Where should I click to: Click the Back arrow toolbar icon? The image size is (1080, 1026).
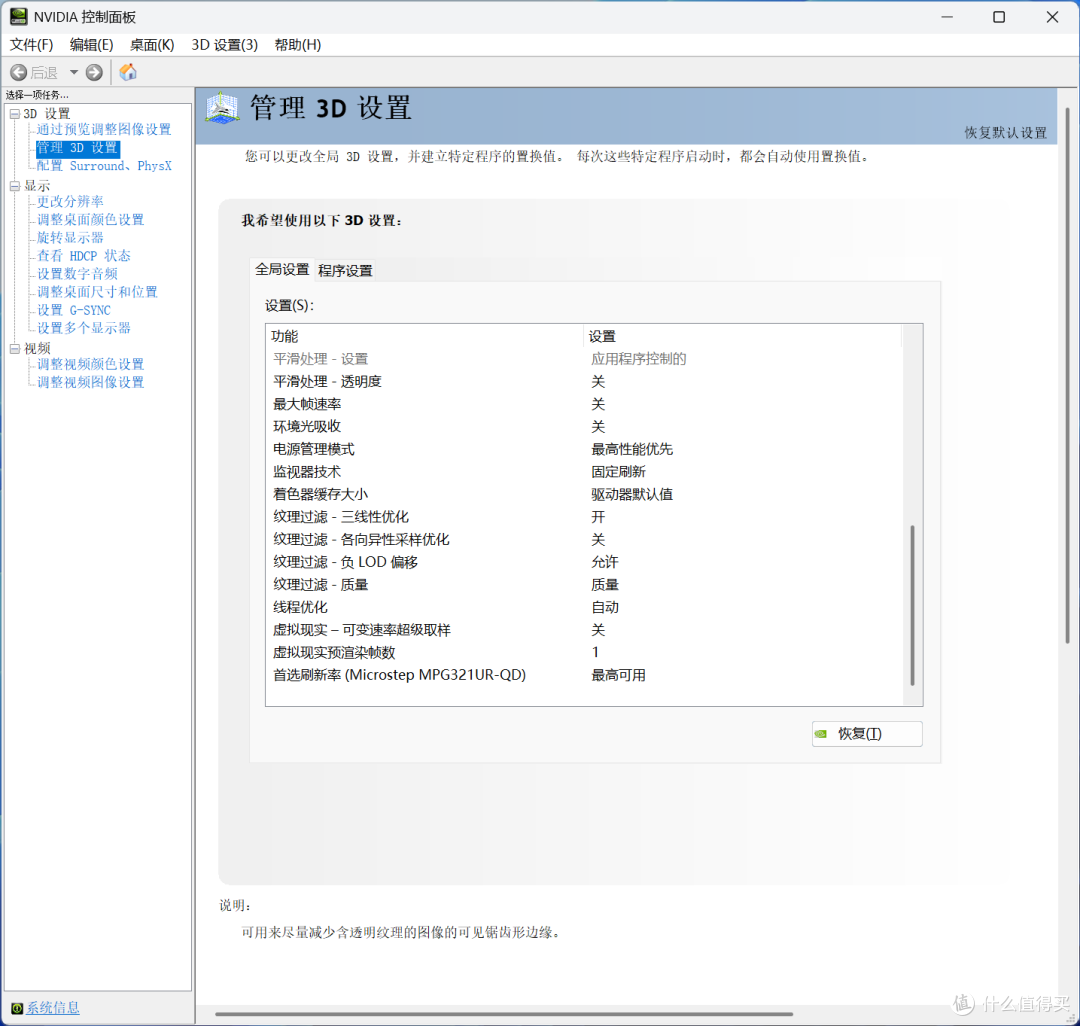(x=19, y=72)
